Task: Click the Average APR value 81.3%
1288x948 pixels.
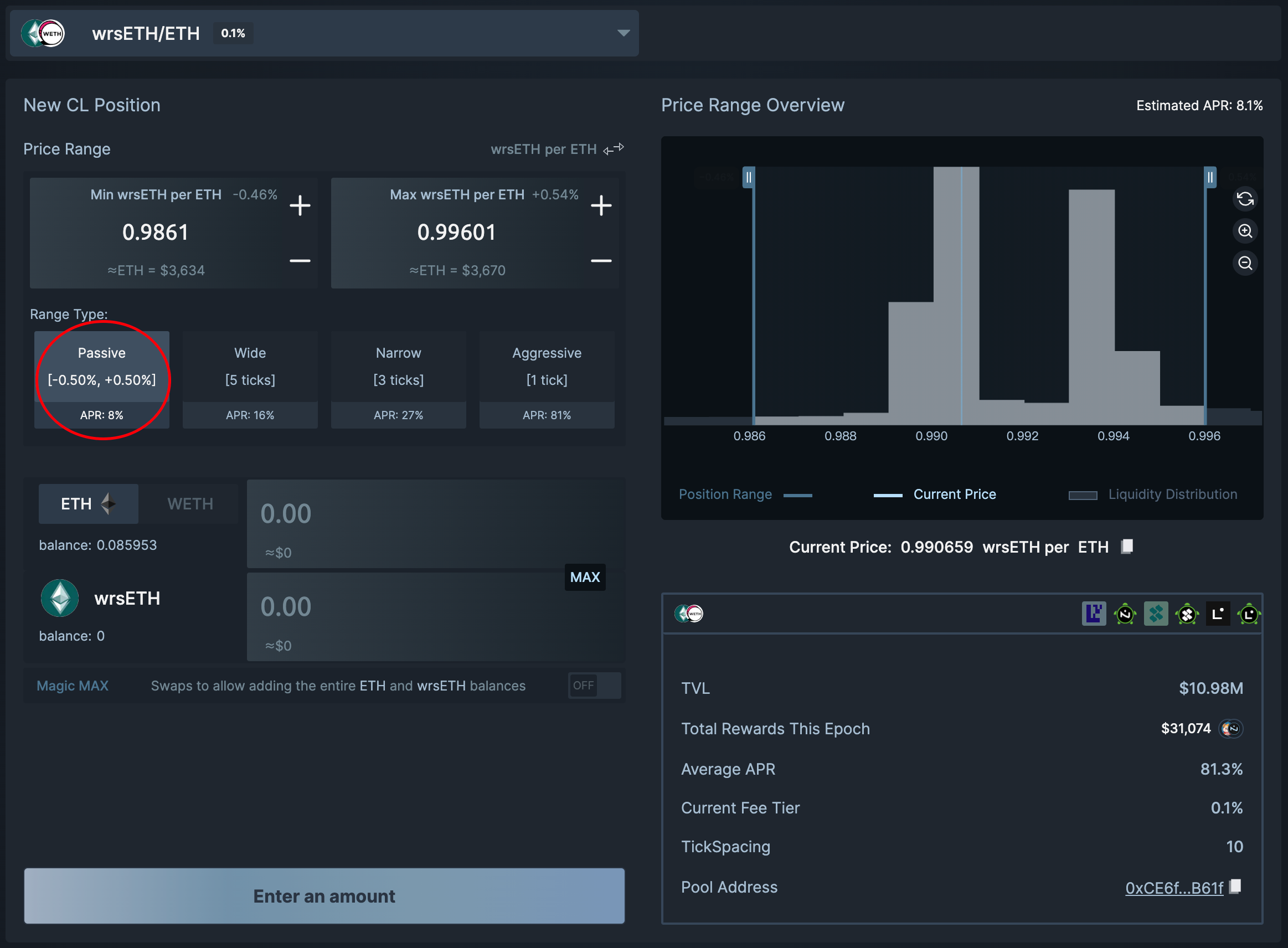Action: pyautogui.click(x=1222, y=769)
